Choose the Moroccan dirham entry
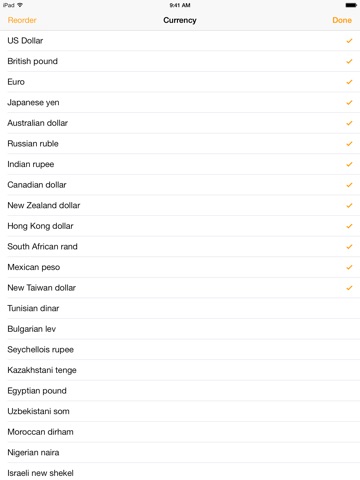 (x=180, y=432)
